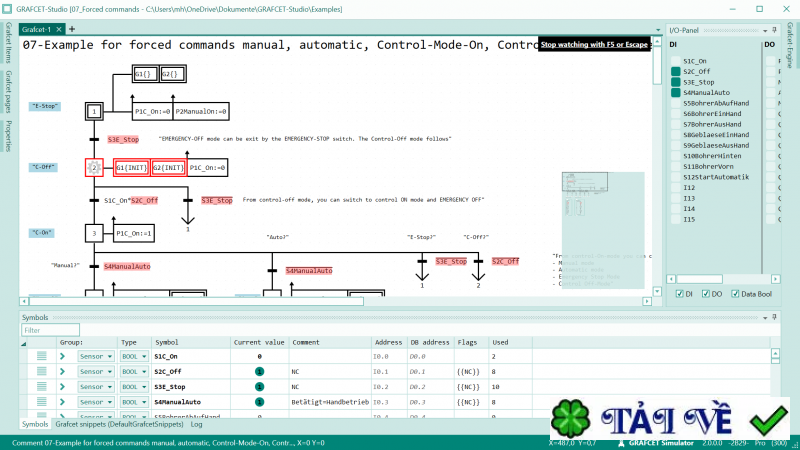Click the drag handle icon of S3E_Stop row

tap(41, 387)
